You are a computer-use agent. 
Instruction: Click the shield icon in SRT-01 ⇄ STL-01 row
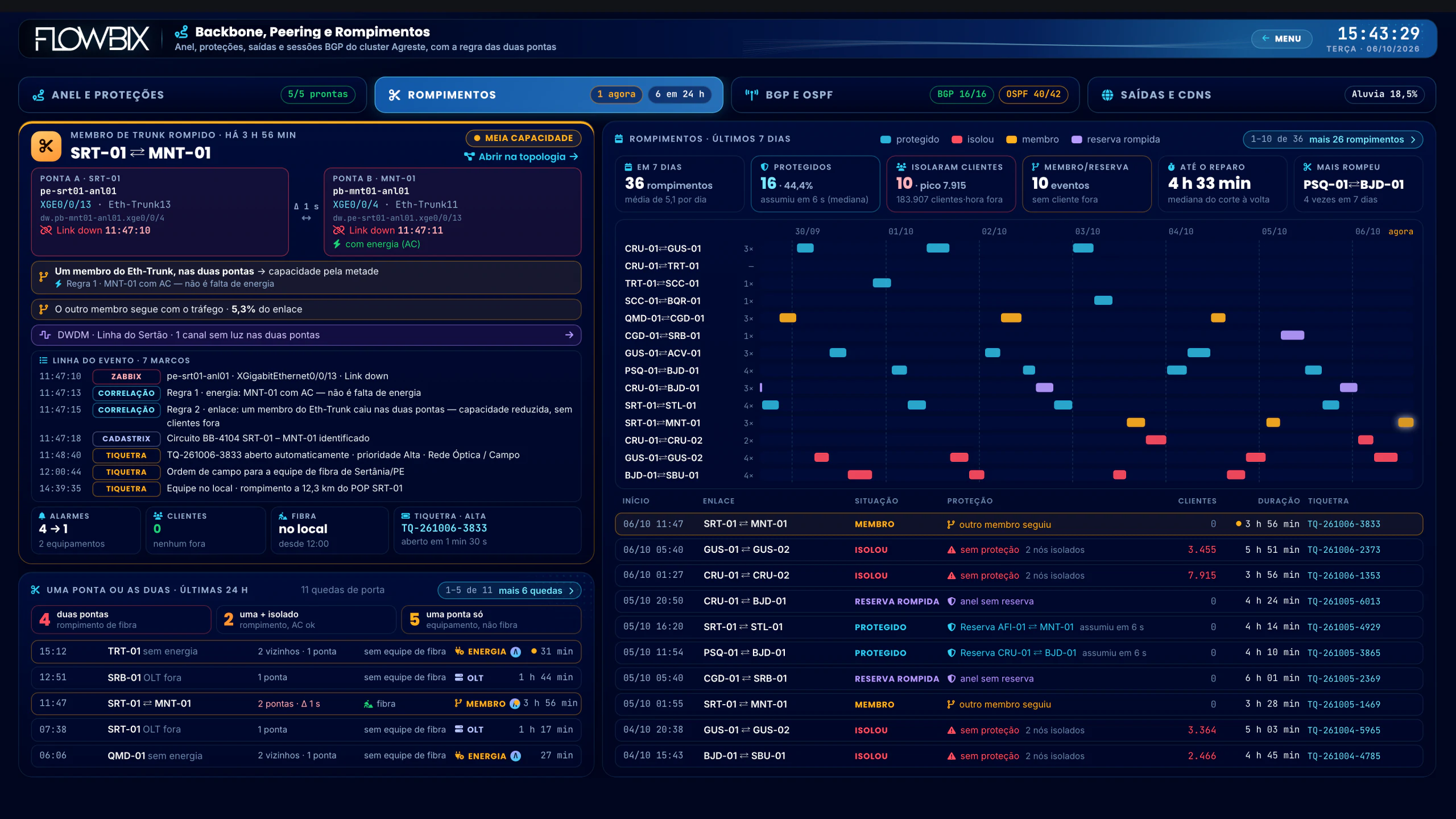(952, 627)
